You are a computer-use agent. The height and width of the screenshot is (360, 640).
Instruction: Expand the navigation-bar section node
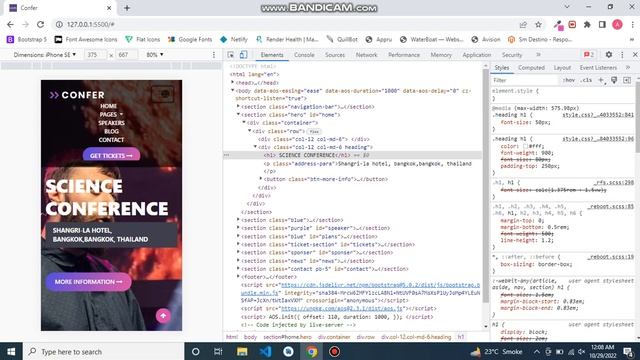238,107
